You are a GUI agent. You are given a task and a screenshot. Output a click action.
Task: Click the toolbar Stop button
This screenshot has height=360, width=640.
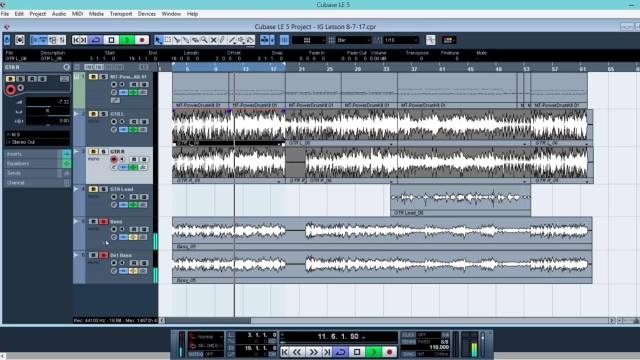click(x=111, y=40)
